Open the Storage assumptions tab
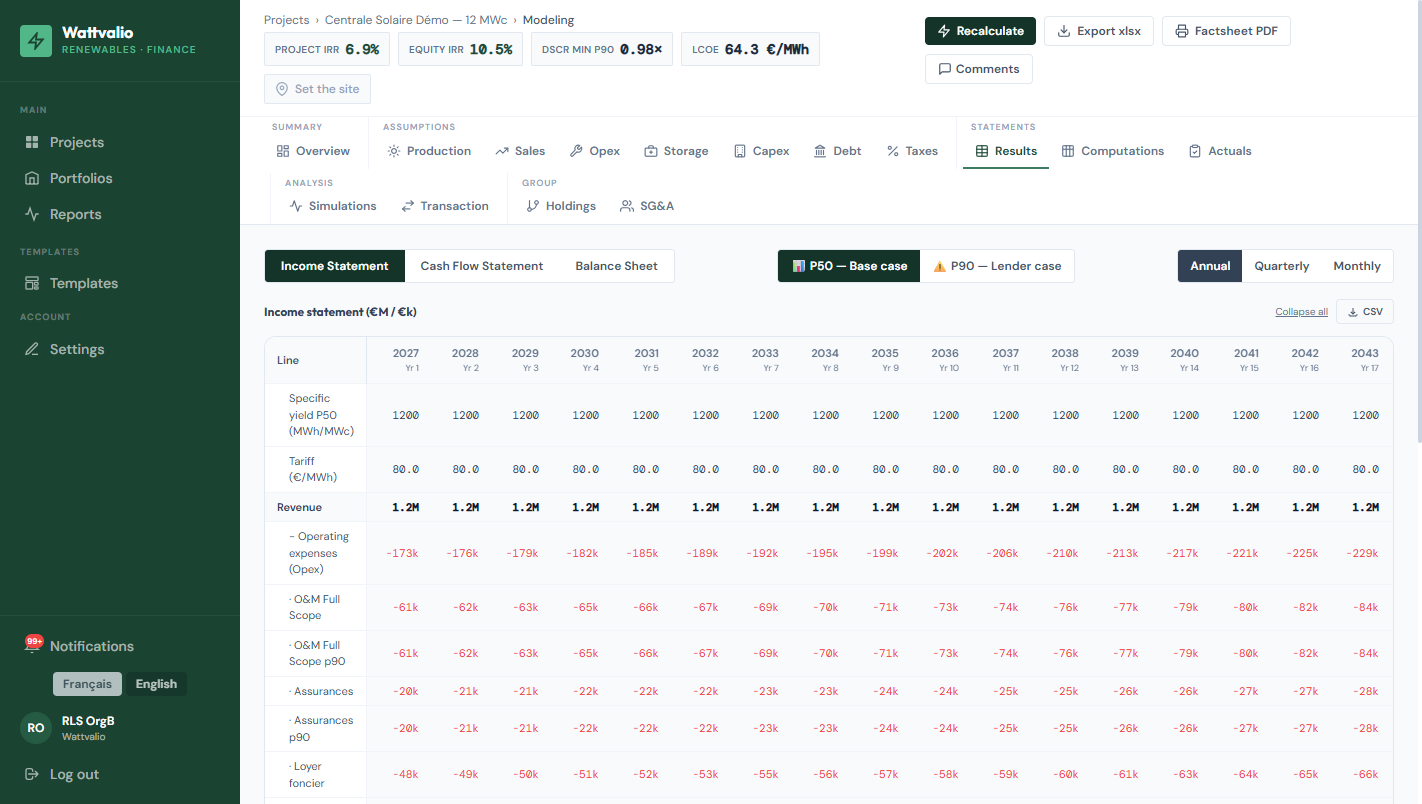Viewport: 1422px width, 804px height. (676, 151)
